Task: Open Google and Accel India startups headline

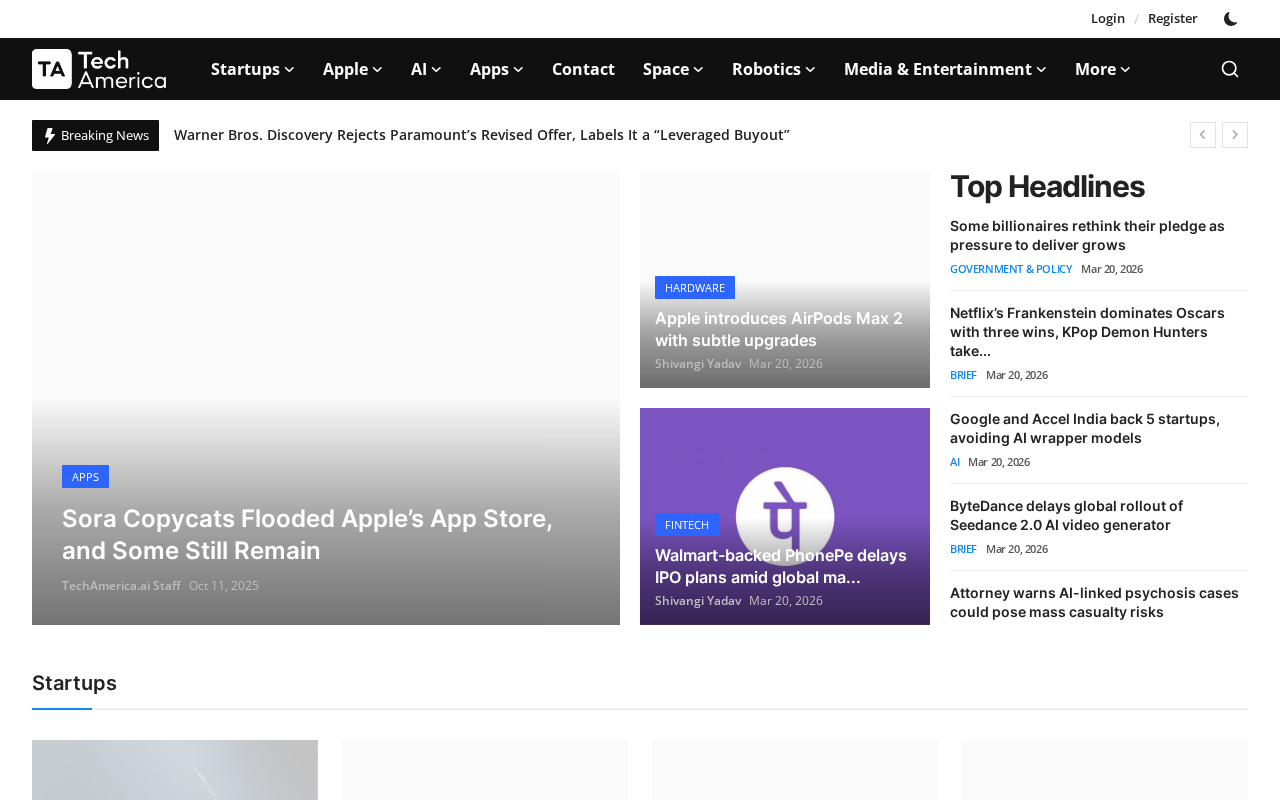Action: (x=1085, y=428)
